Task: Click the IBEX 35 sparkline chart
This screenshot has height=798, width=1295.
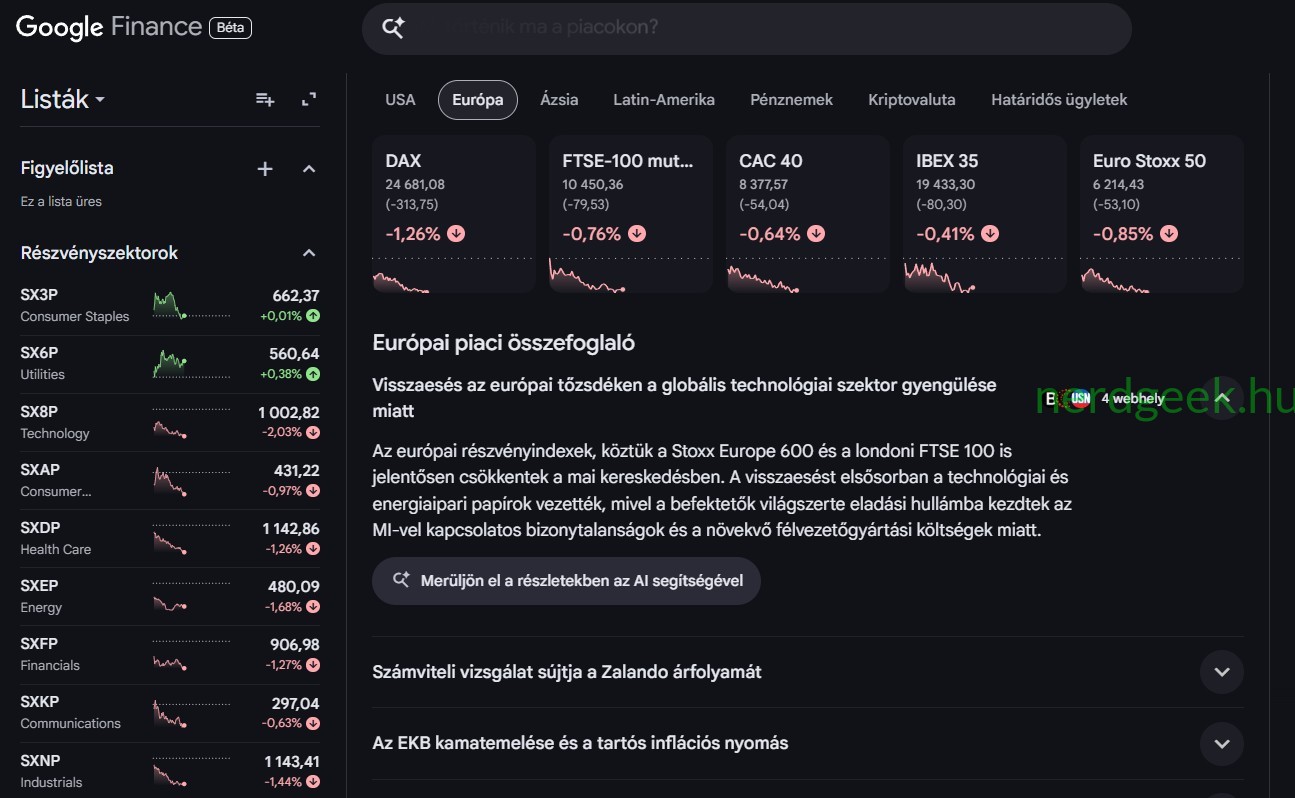Action: (x=985, y=275)
